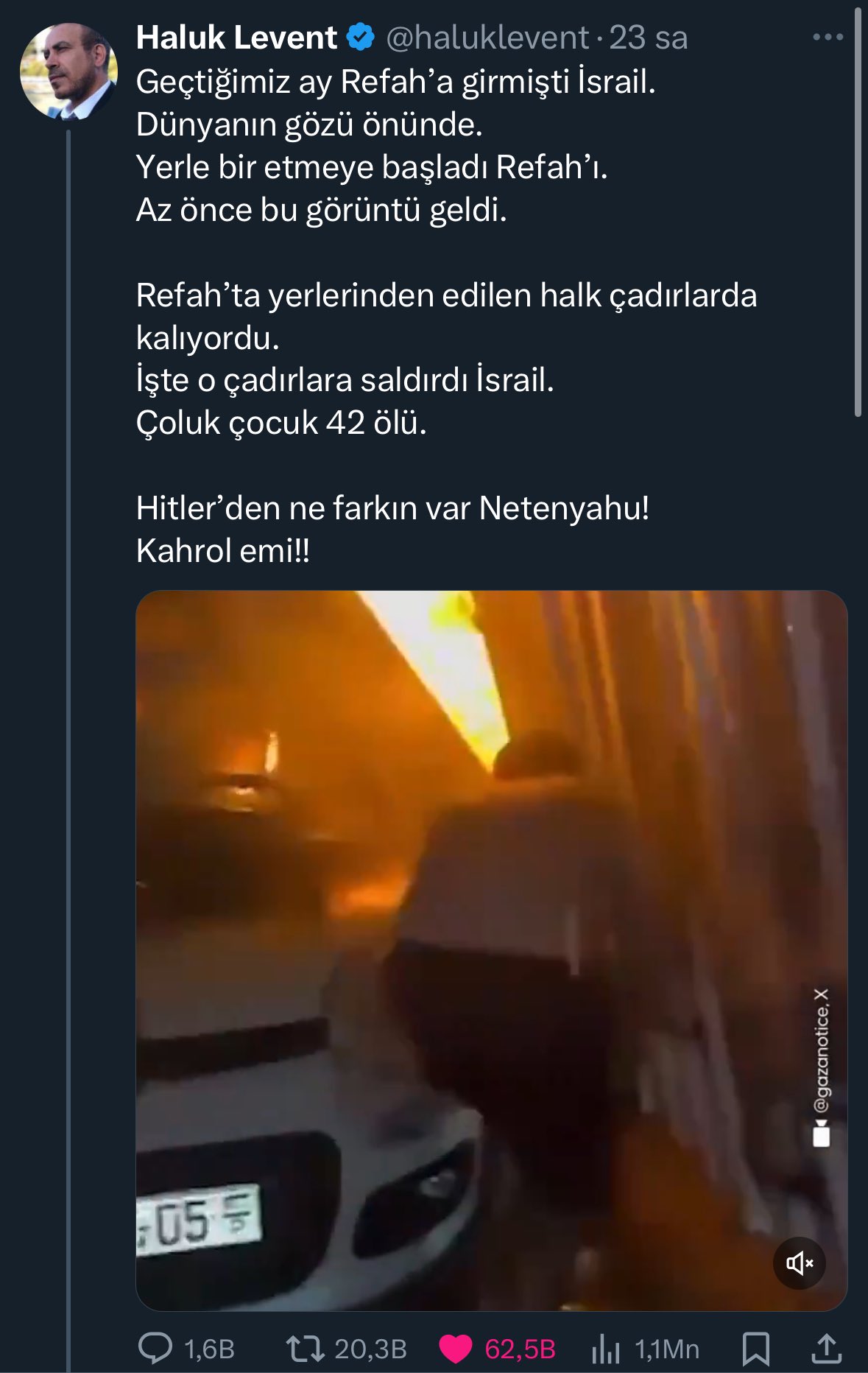
Task: Bookmark this tweet
Action: [756, 1349]
